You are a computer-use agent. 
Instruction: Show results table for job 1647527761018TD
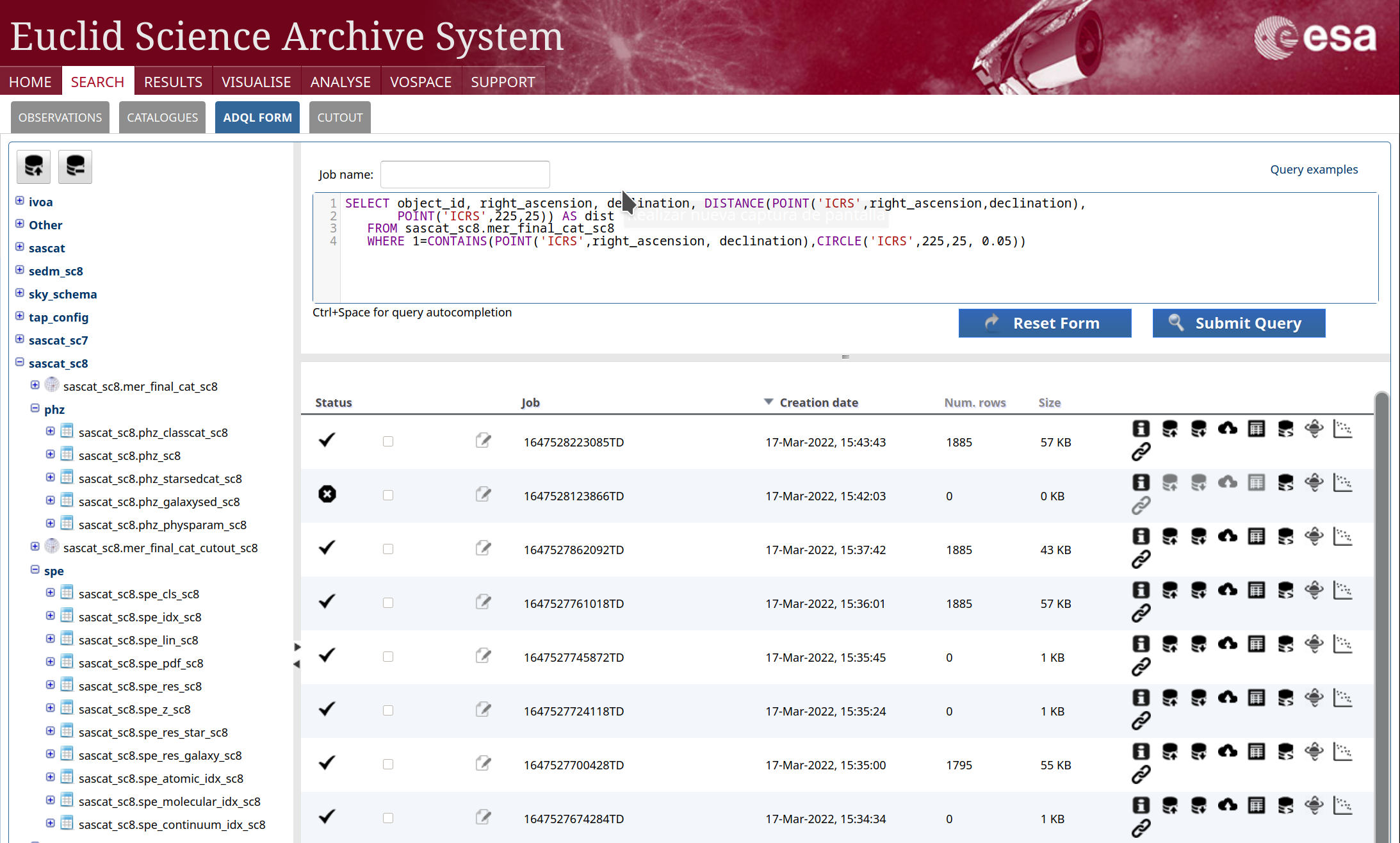coord(1257,590)
